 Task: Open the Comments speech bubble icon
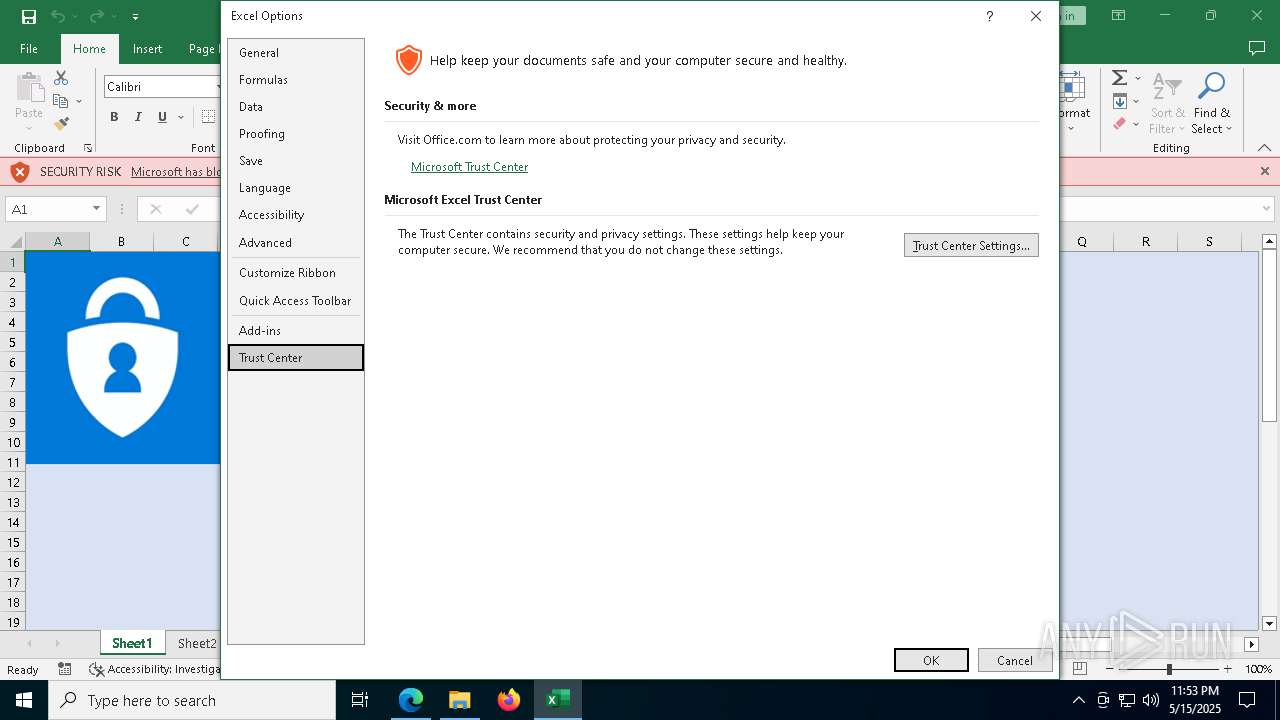(1257, 48)
